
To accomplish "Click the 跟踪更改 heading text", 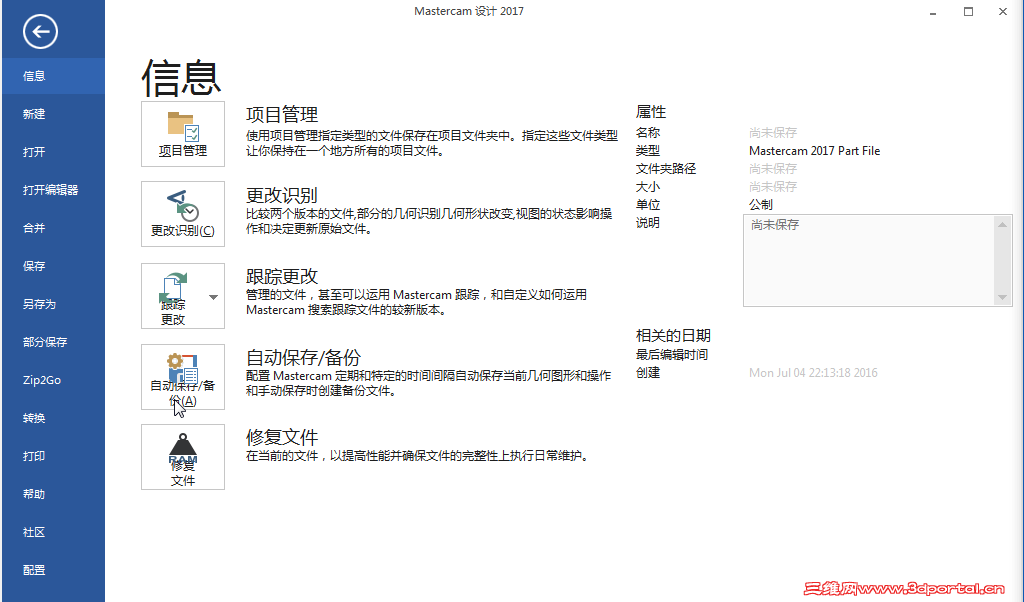I will 281,276.
